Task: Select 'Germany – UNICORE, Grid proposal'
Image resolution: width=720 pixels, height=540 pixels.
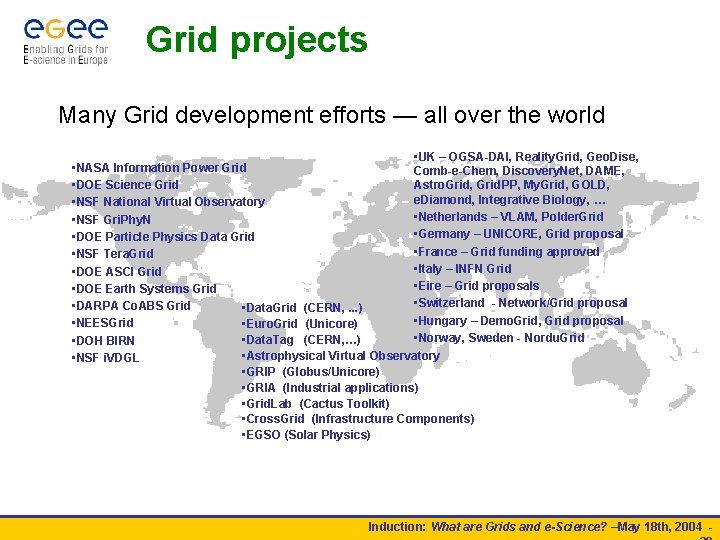Action: (x=518, y=234)
